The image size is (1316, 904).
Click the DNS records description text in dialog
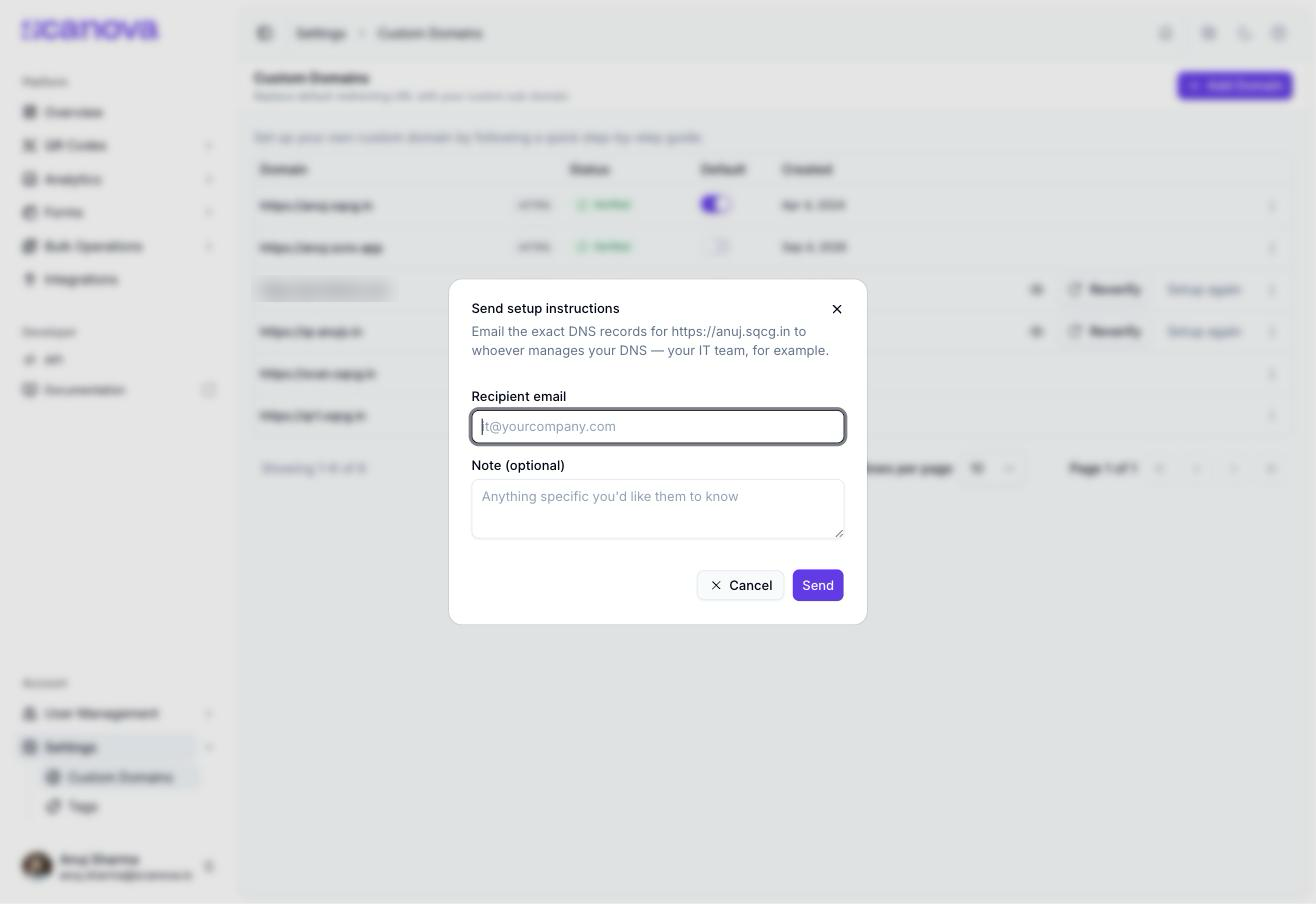(x=650, y=341)
